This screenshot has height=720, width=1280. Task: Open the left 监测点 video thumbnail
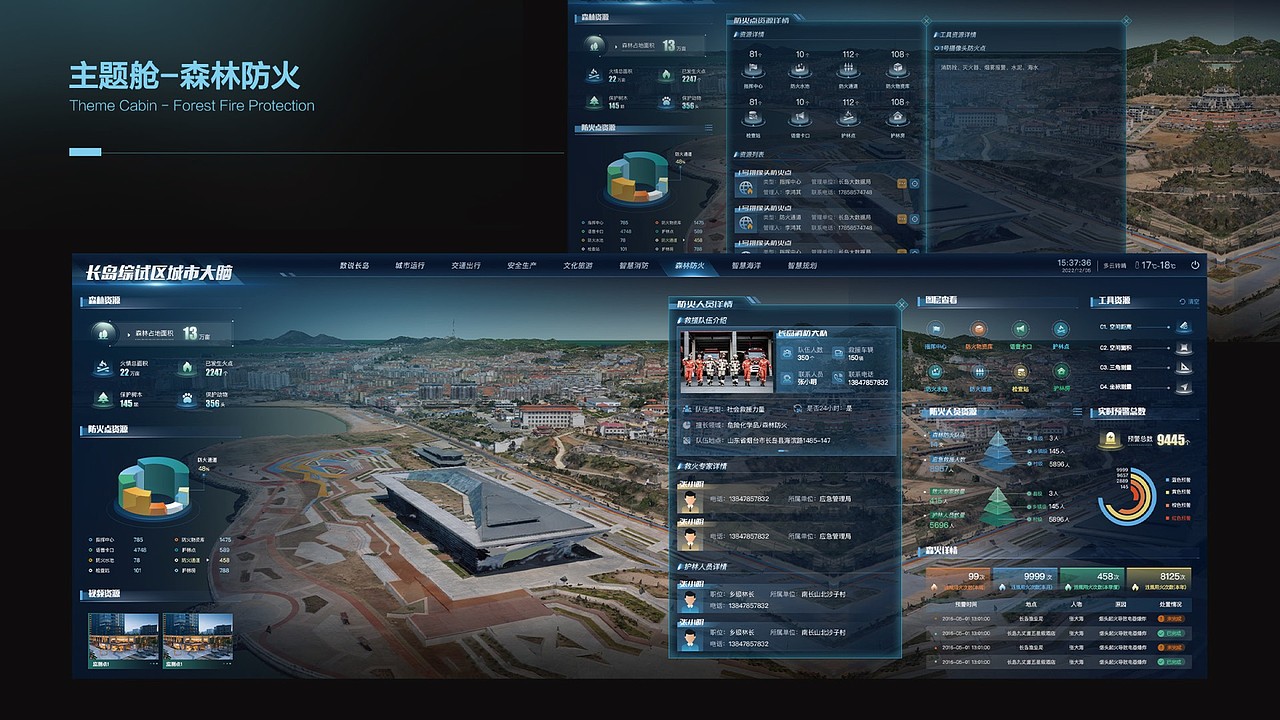pos(123,640)
